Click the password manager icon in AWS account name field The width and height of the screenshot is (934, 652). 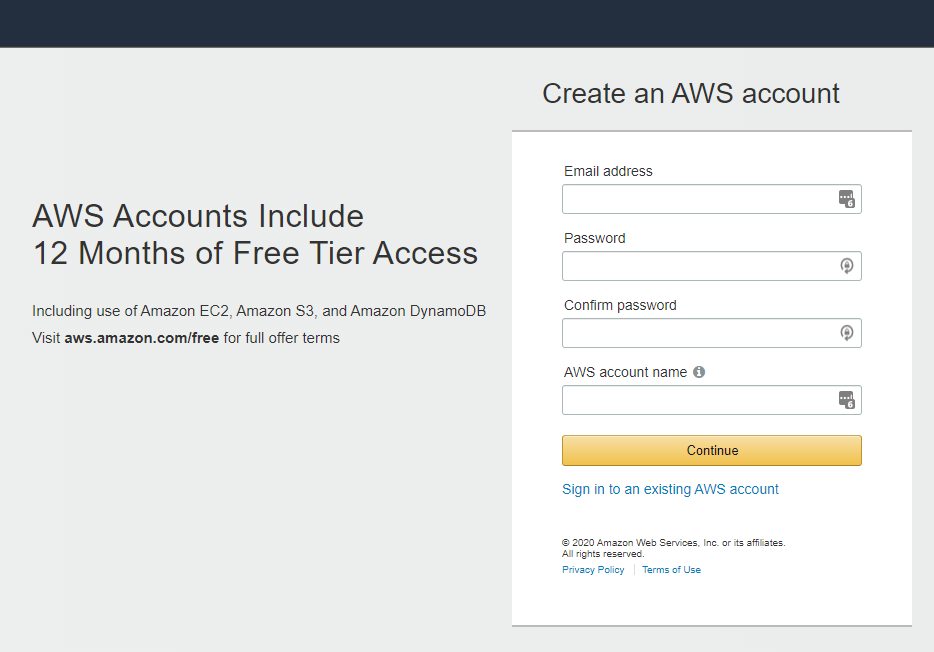click(x=846, y=400)
